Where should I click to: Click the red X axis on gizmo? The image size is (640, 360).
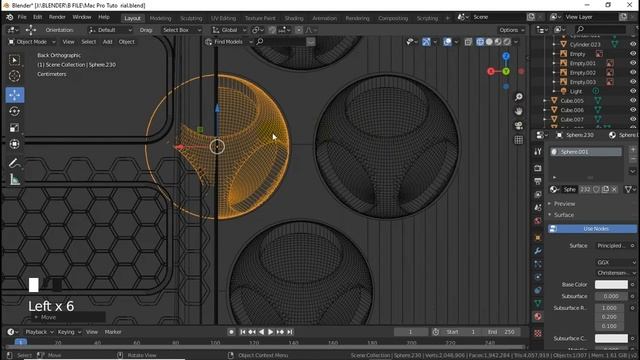(x=491, y=71)
